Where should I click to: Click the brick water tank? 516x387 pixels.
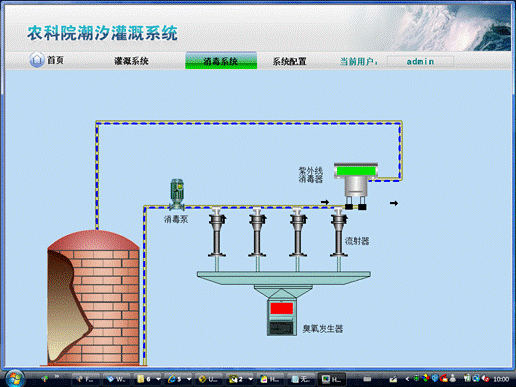93,298
